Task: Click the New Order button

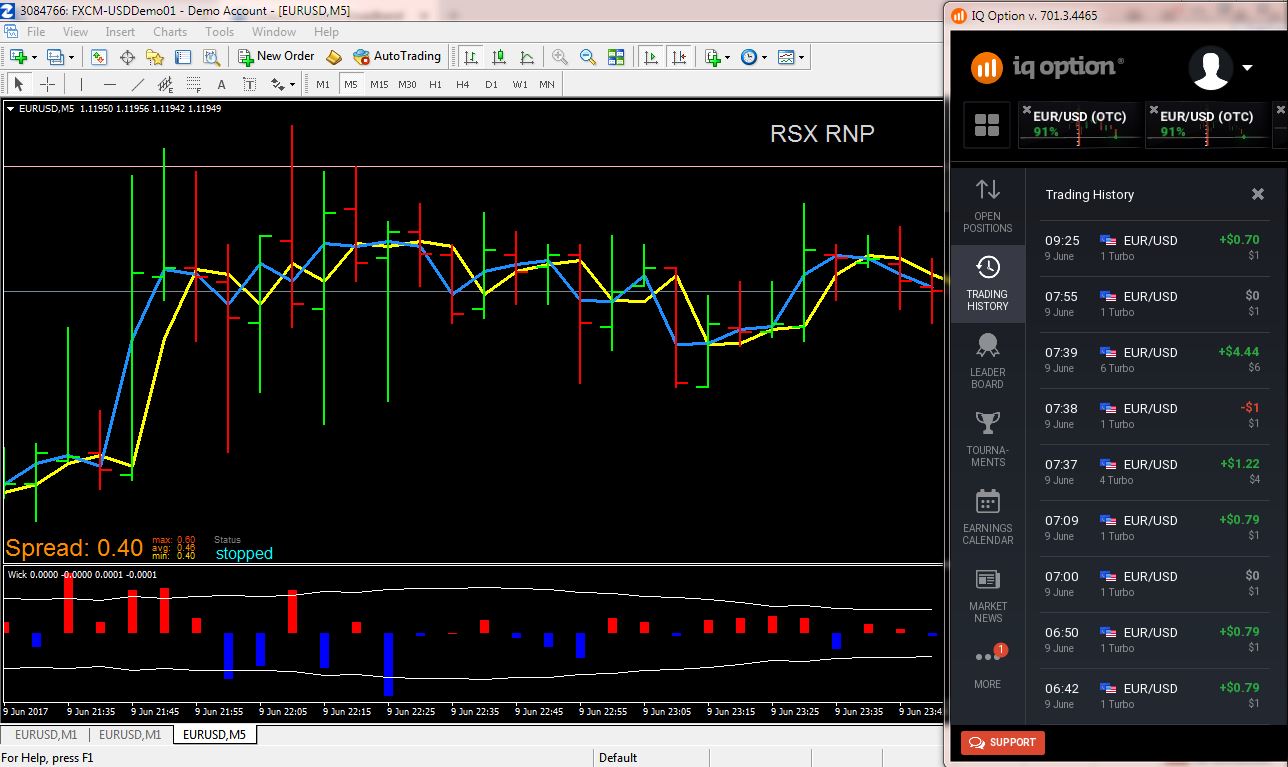Action: point(276,57)
